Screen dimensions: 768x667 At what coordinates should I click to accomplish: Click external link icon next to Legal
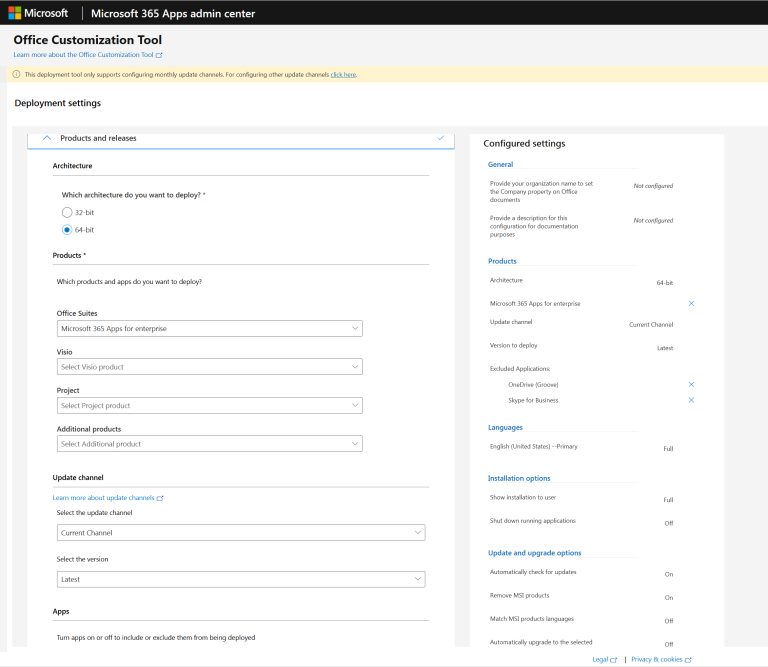click(x=614, y=660)
